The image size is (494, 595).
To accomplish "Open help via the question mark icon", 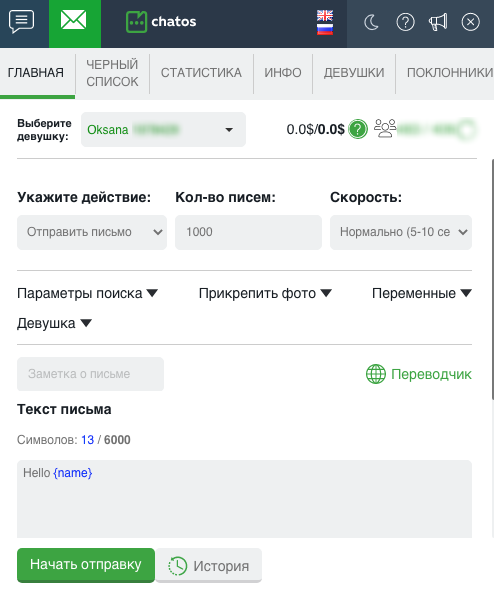I will pyautogui.click(x=405, y=22).
